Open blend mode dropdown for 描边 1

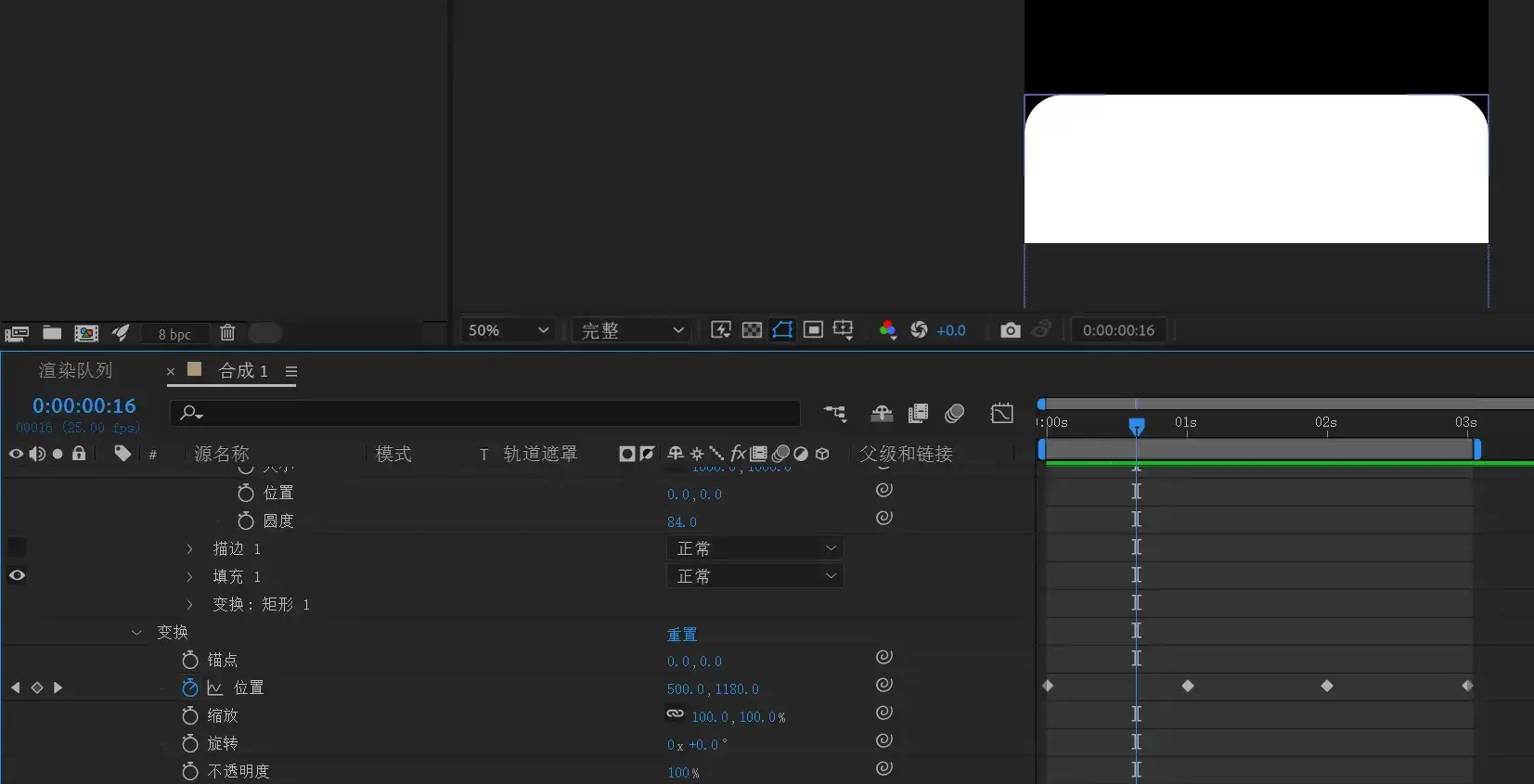(755, 548)
